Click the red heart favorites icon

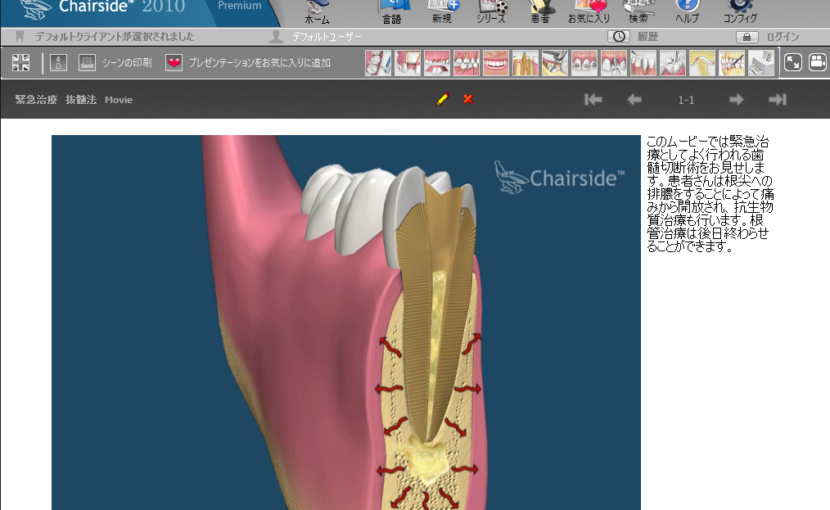(174, 62)
